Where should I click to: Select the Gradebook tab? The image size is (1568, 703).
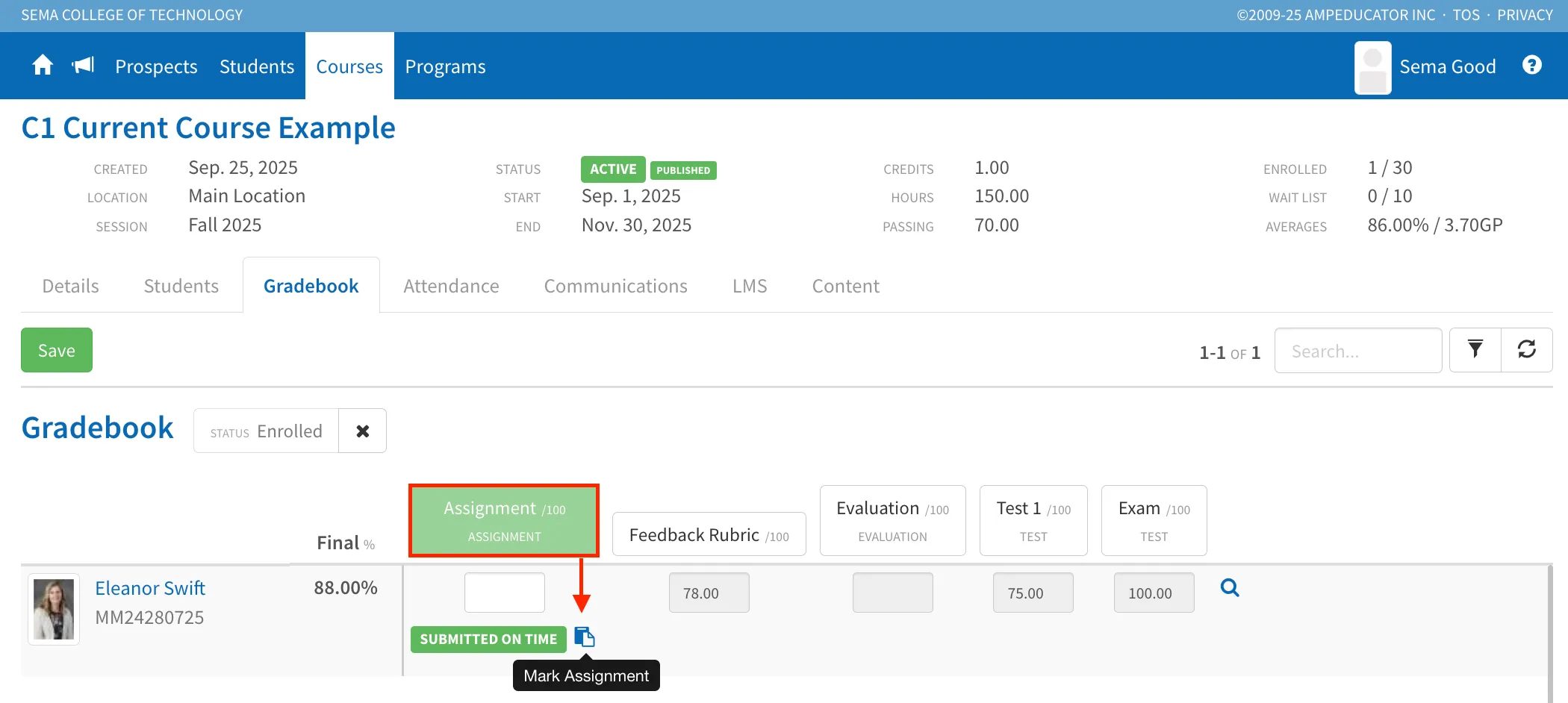(311, 286)
